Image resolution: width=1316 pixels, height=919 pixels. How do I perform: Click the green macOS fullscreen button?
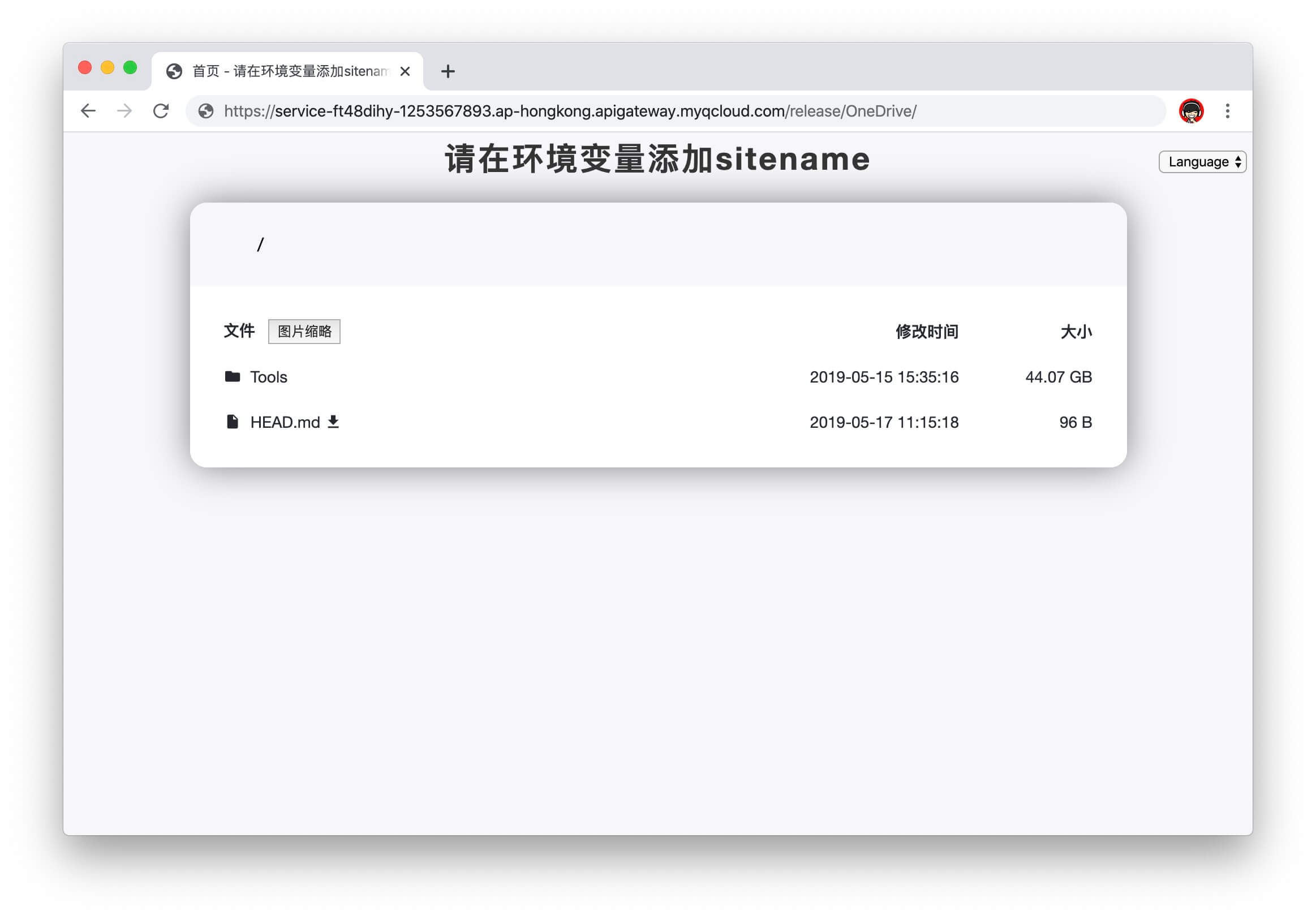130,68
